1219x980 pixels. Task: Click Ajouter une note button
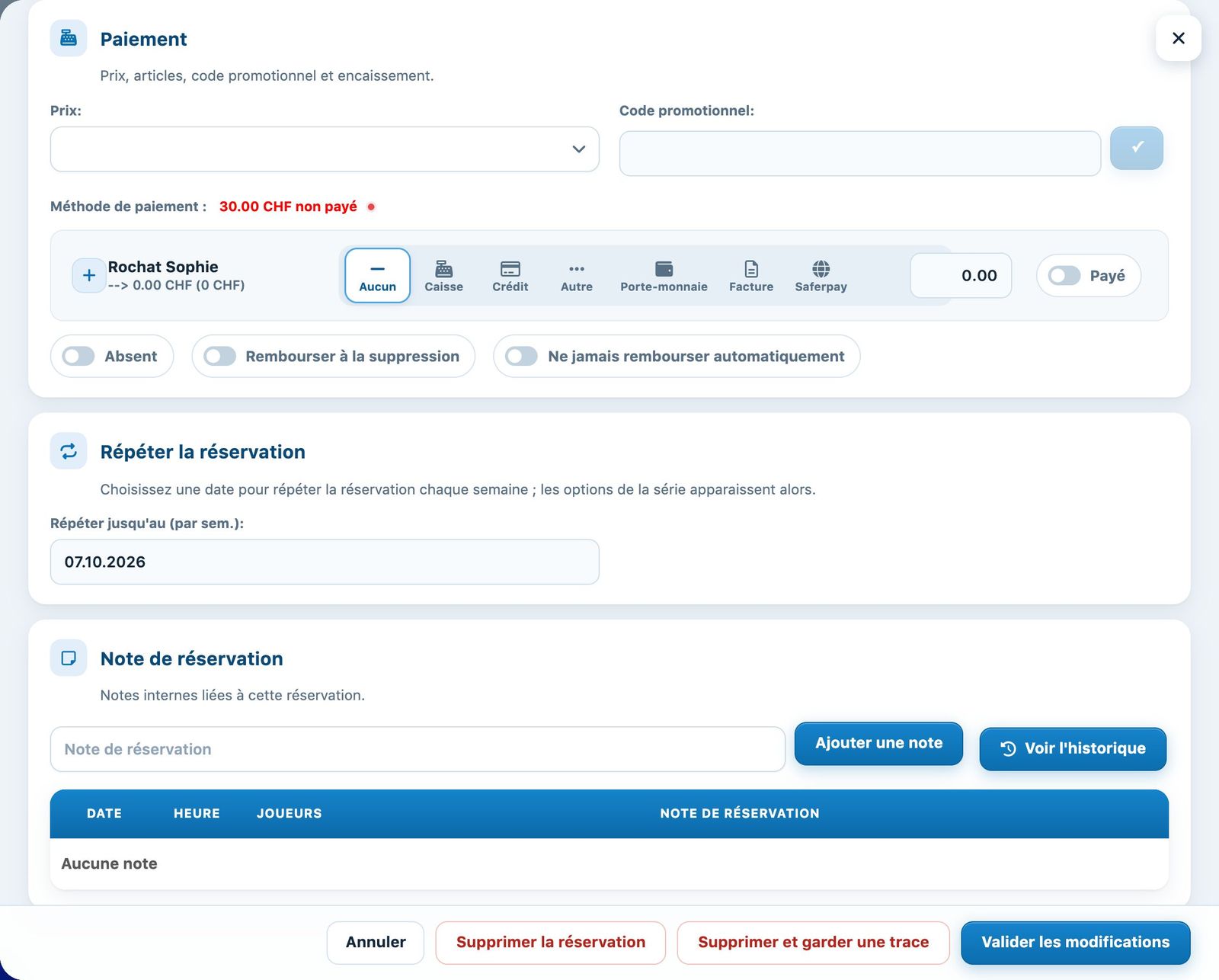(x=878, y=743)
